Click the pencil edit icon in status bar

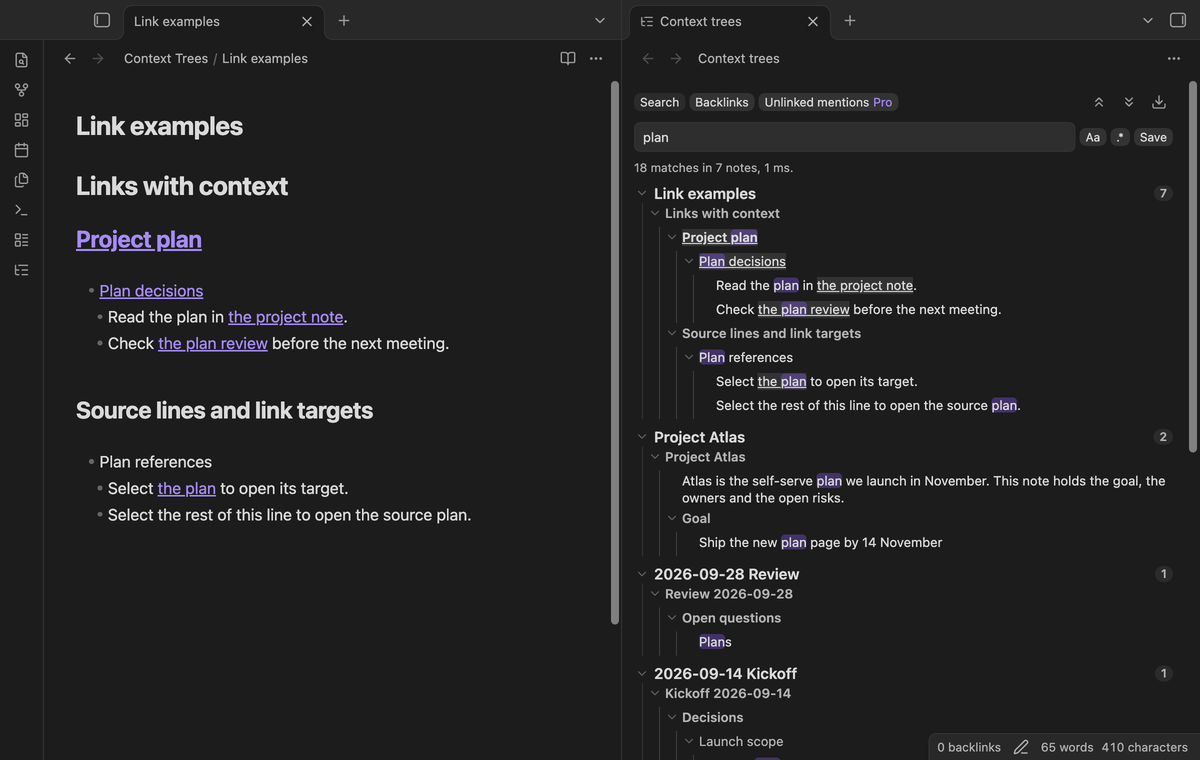coord(1021,747)
